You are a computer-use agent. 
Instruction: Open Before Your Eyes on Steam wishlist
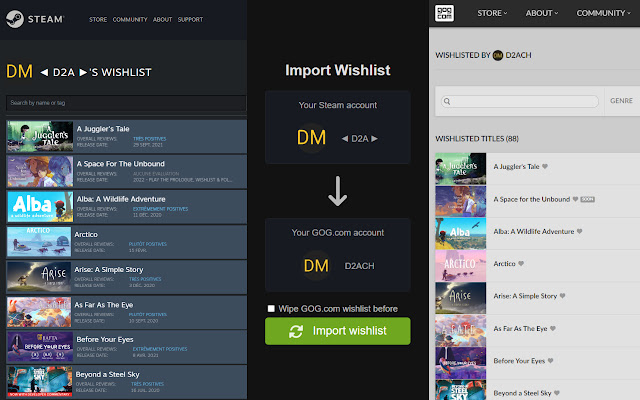pyautogui.click(x=105, y=340)
